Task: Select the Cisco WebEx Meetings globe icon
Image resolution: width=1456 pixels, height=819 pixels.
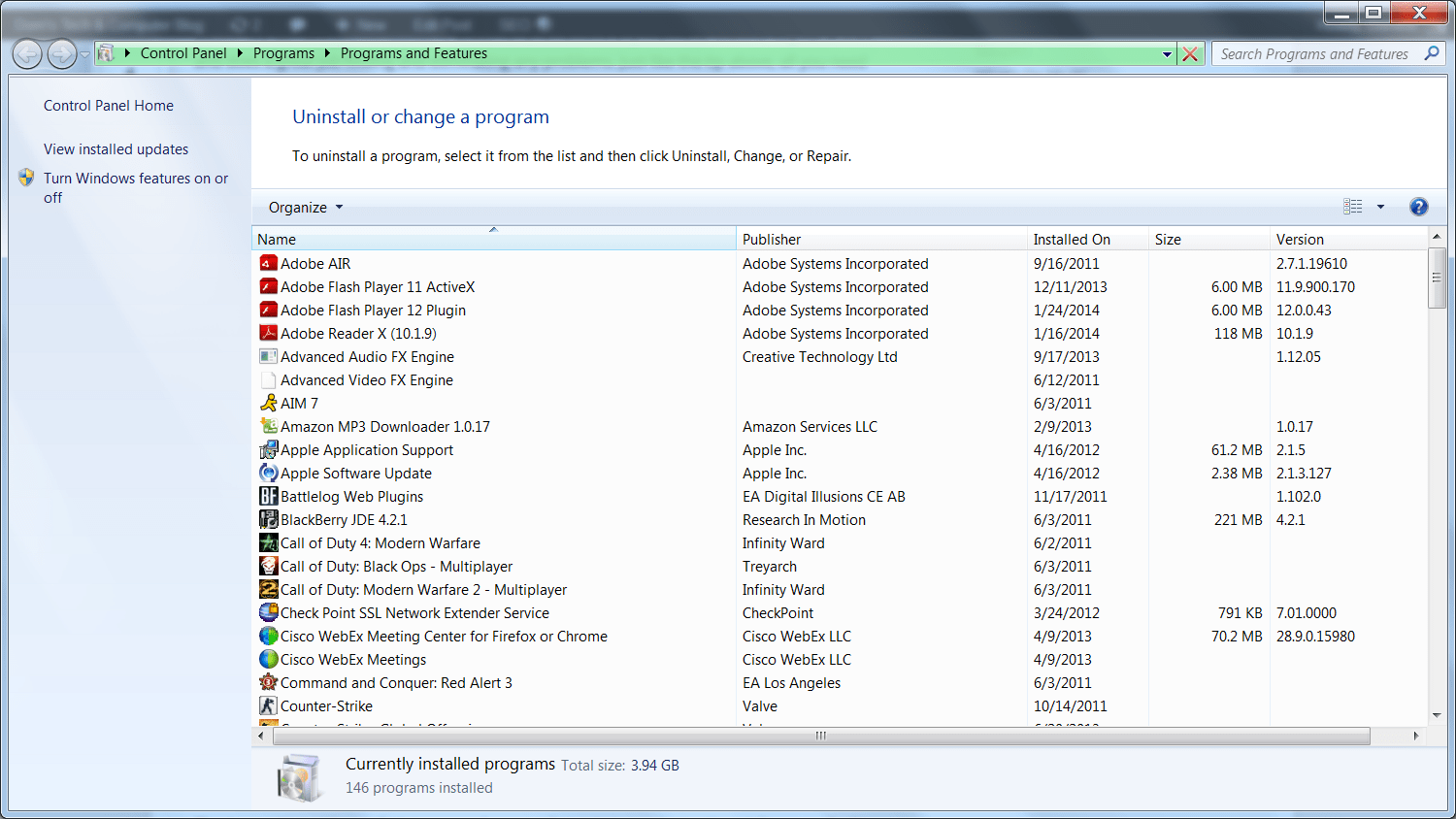Action: pyautogui.click(x=269, y=659)
